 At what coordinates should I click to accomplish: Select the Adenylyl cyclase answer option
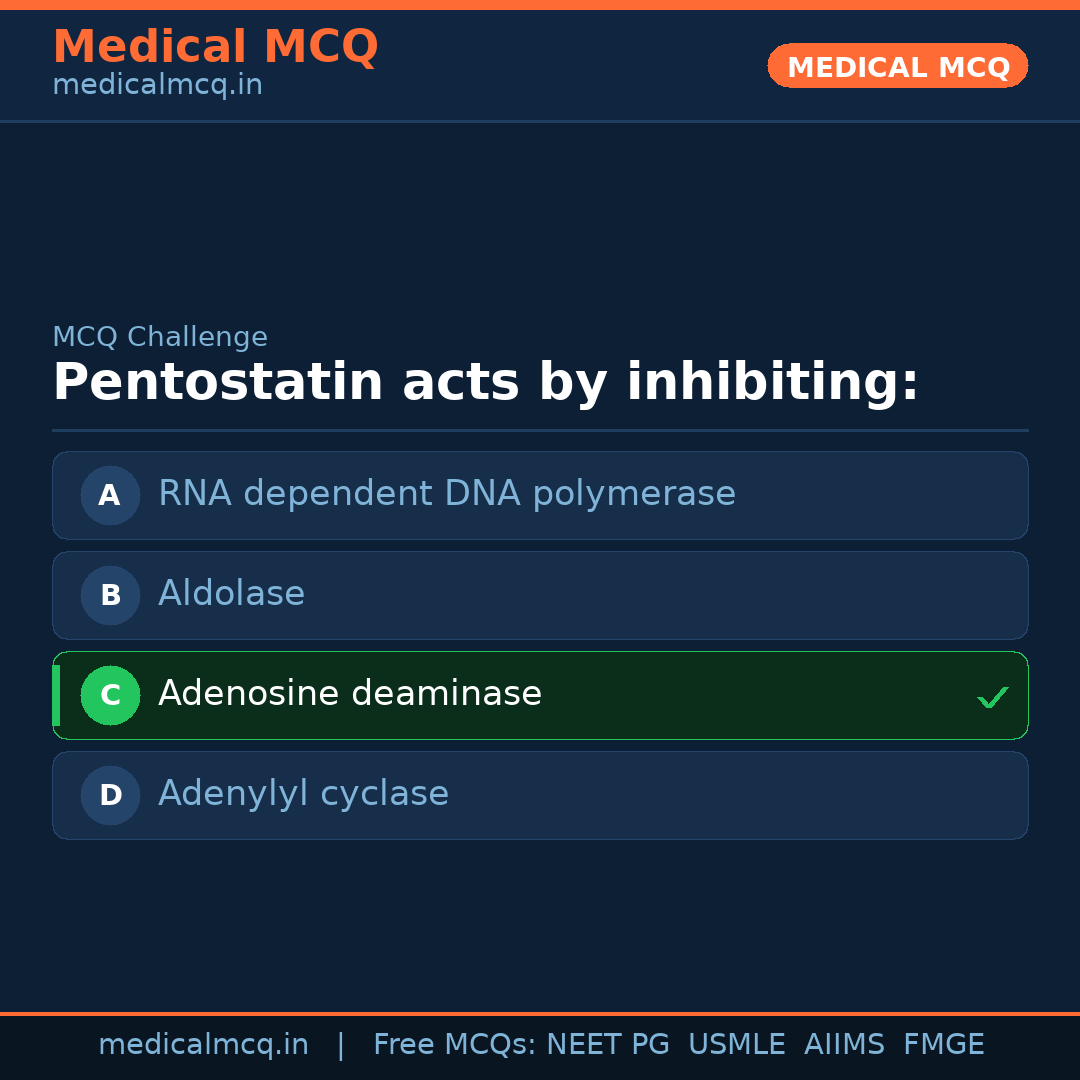[x=303, y=794]
